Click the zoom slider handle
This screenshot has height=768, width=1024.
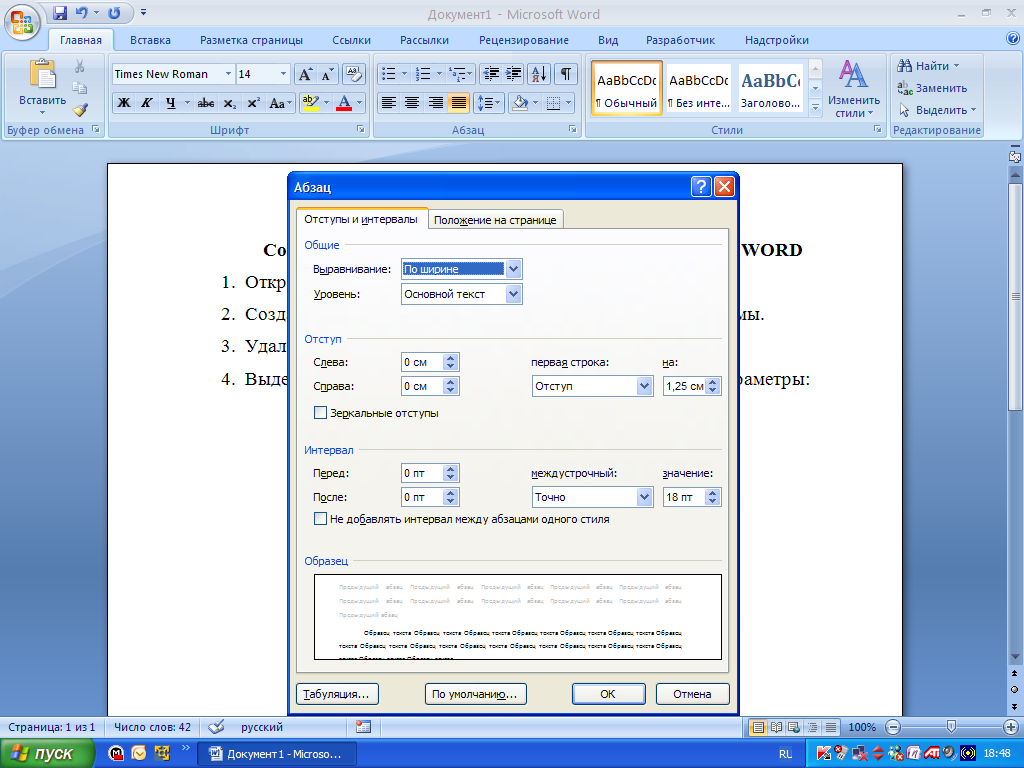click(952, 726)
